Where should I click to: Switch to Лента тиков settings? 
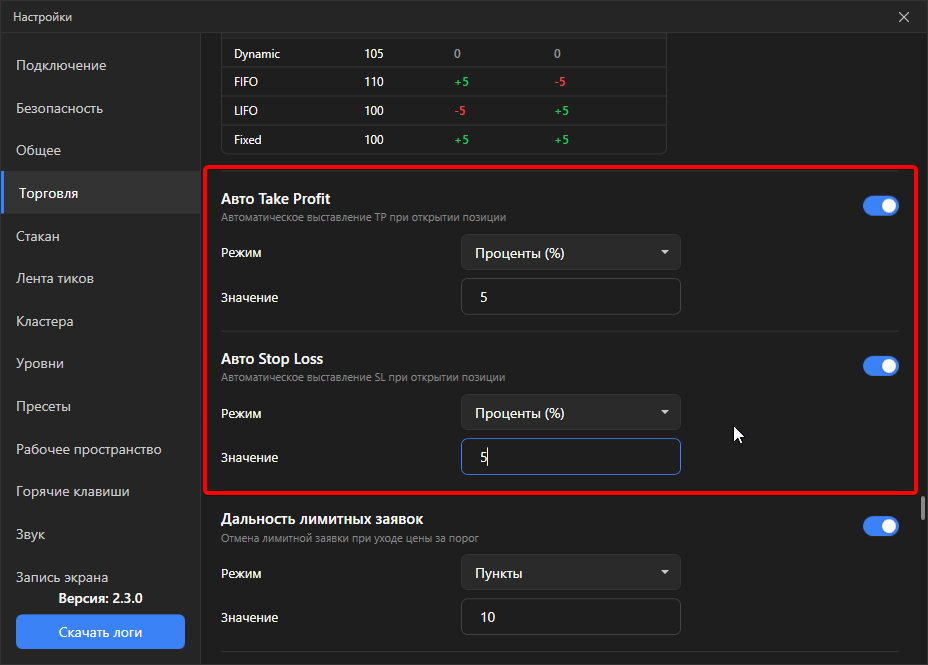(101, 279)
